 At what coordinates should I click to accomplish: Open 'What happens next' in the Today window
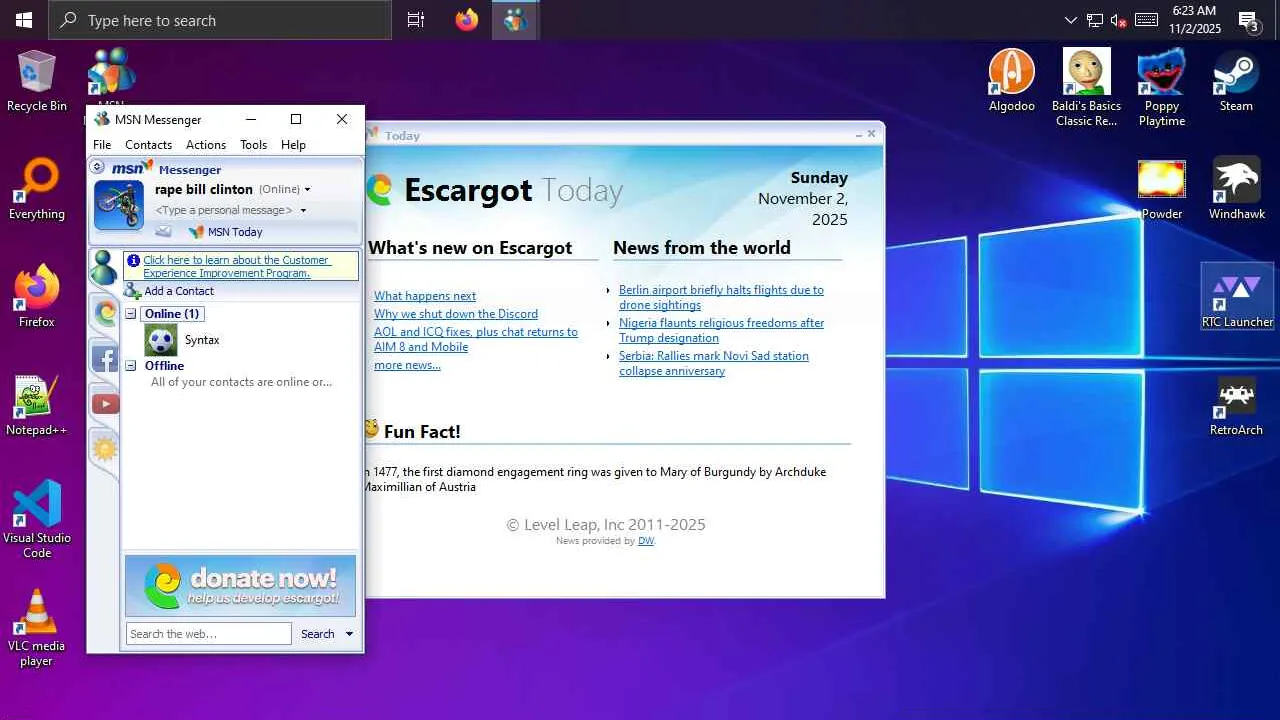[x=425, y=296]
